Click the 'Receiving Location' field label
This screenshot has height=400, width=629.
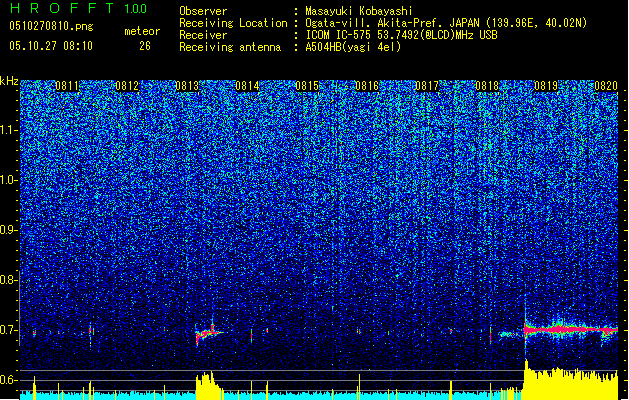pyautogui.click(x=233, y=23)
